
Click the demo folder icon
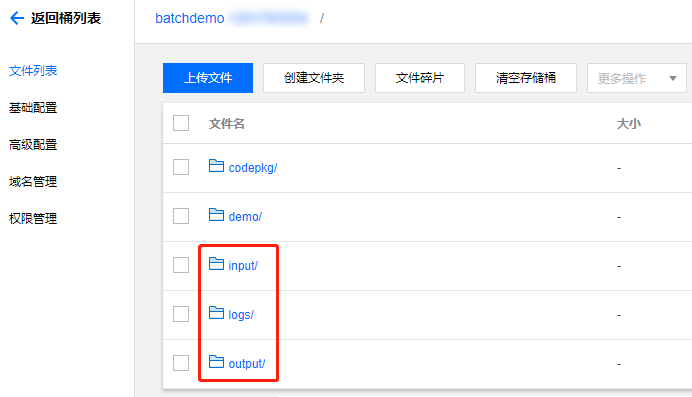point(216,215)
